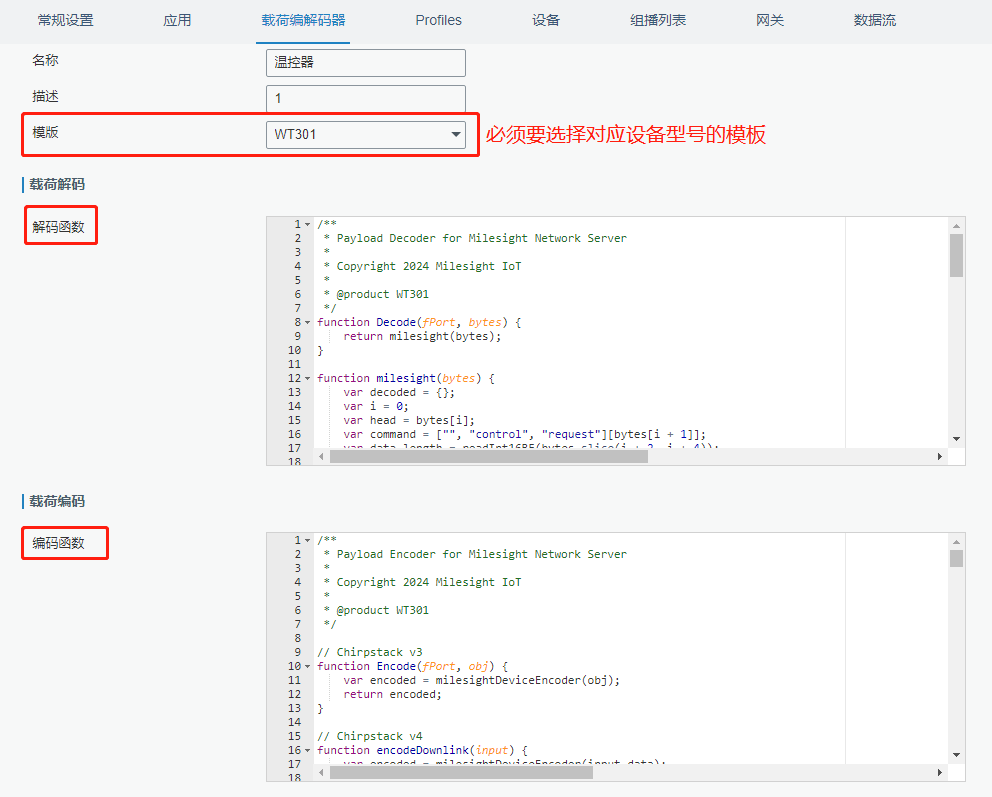The width and height of the screenshot is (992, 797).
Task: Click right arrow of decoder editor horizontal scrollbar
Action: [x=939, y=457]
